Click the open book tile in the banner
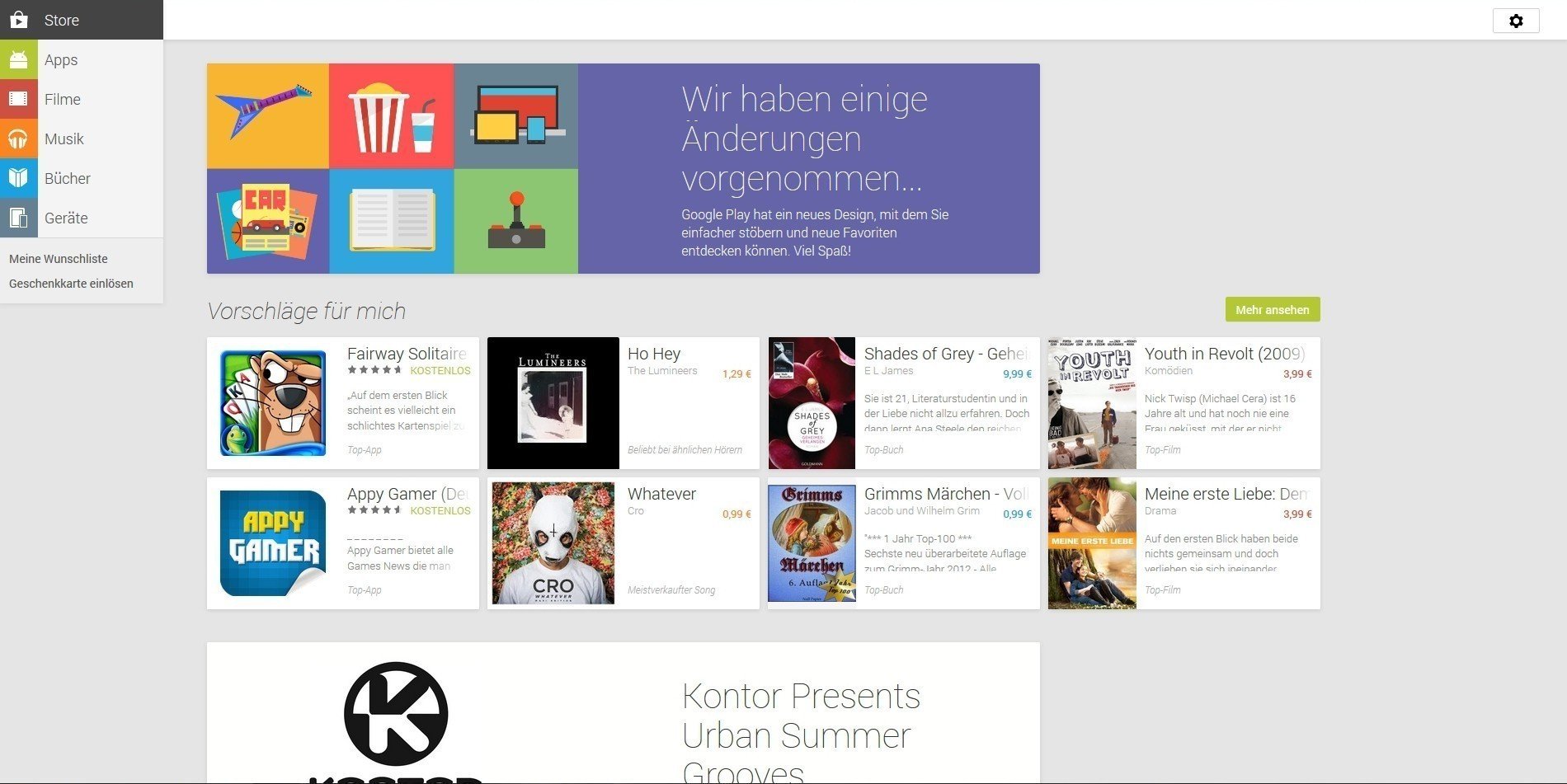Image resolution: width=1567 pixels, height=784 pixels. (x=392, y=221)
